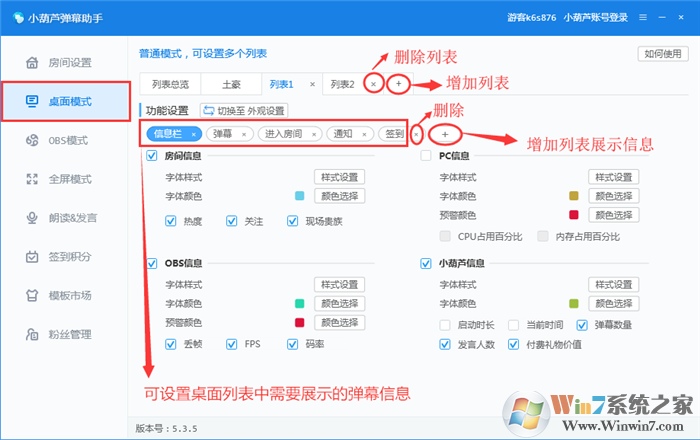Uncheck the FPS checkbox

[231, 344]
